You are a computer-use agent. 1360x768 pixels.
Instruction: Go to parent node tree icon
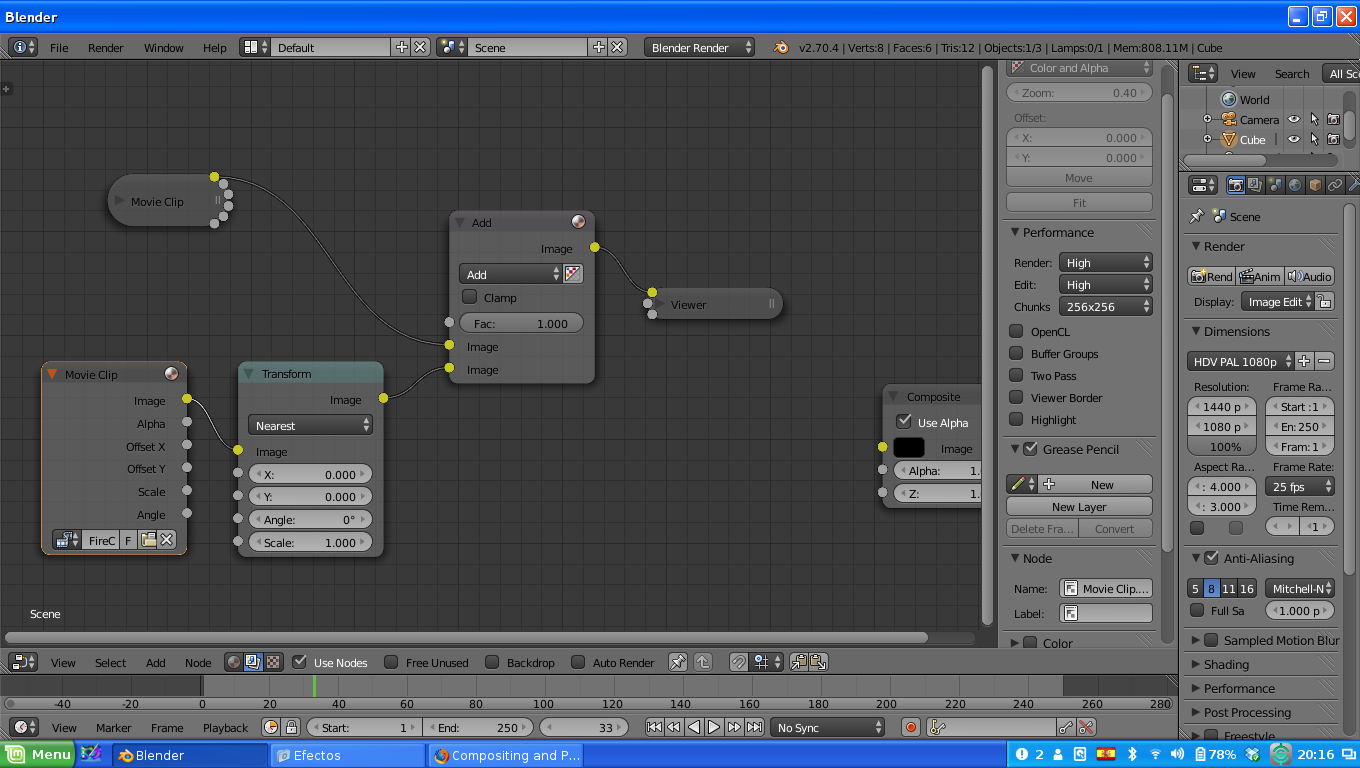tap(703, 662)
